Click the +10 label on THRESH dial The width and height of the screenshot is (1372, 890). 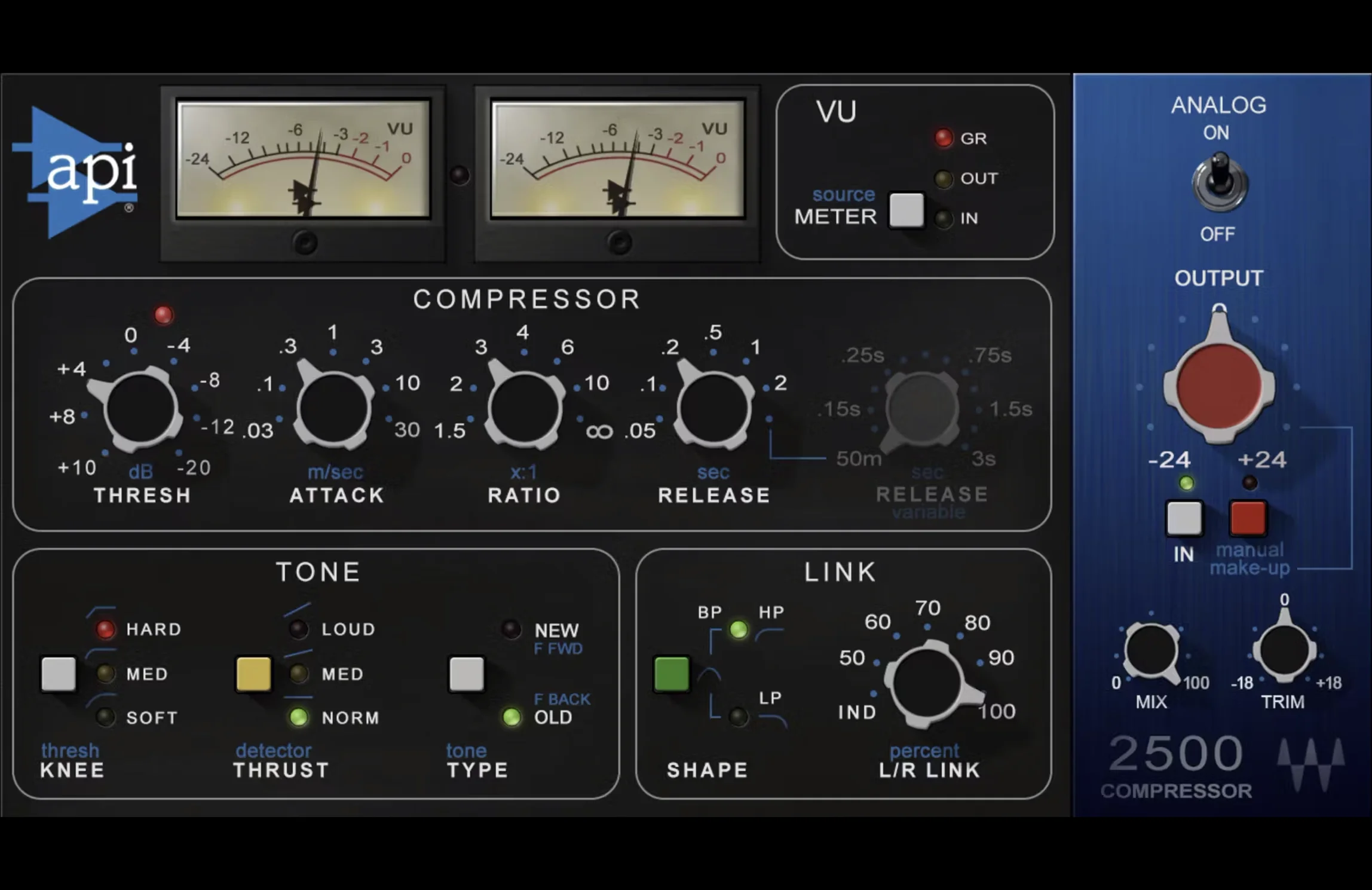coord(77,467)
